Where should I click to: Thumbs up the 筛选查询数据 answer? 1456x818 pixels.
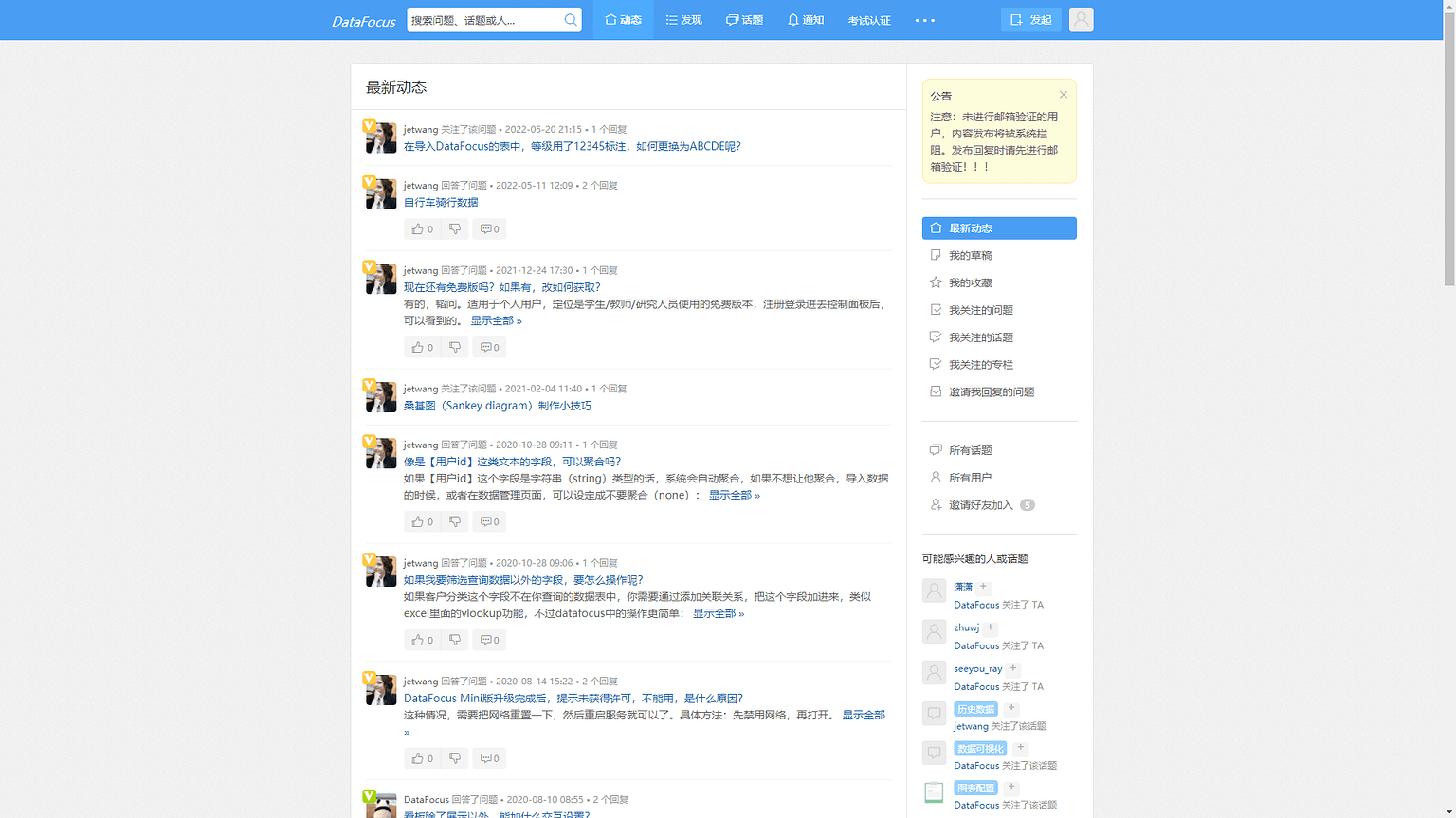coord(423,641)
